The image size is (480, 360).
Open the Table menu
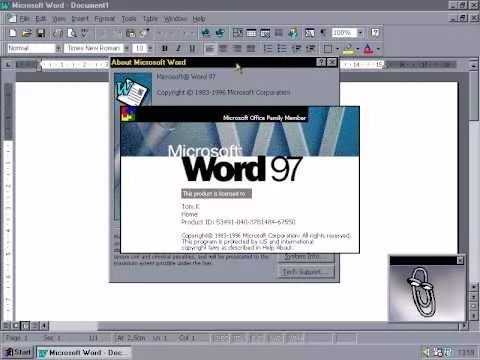tap(150, 19)
